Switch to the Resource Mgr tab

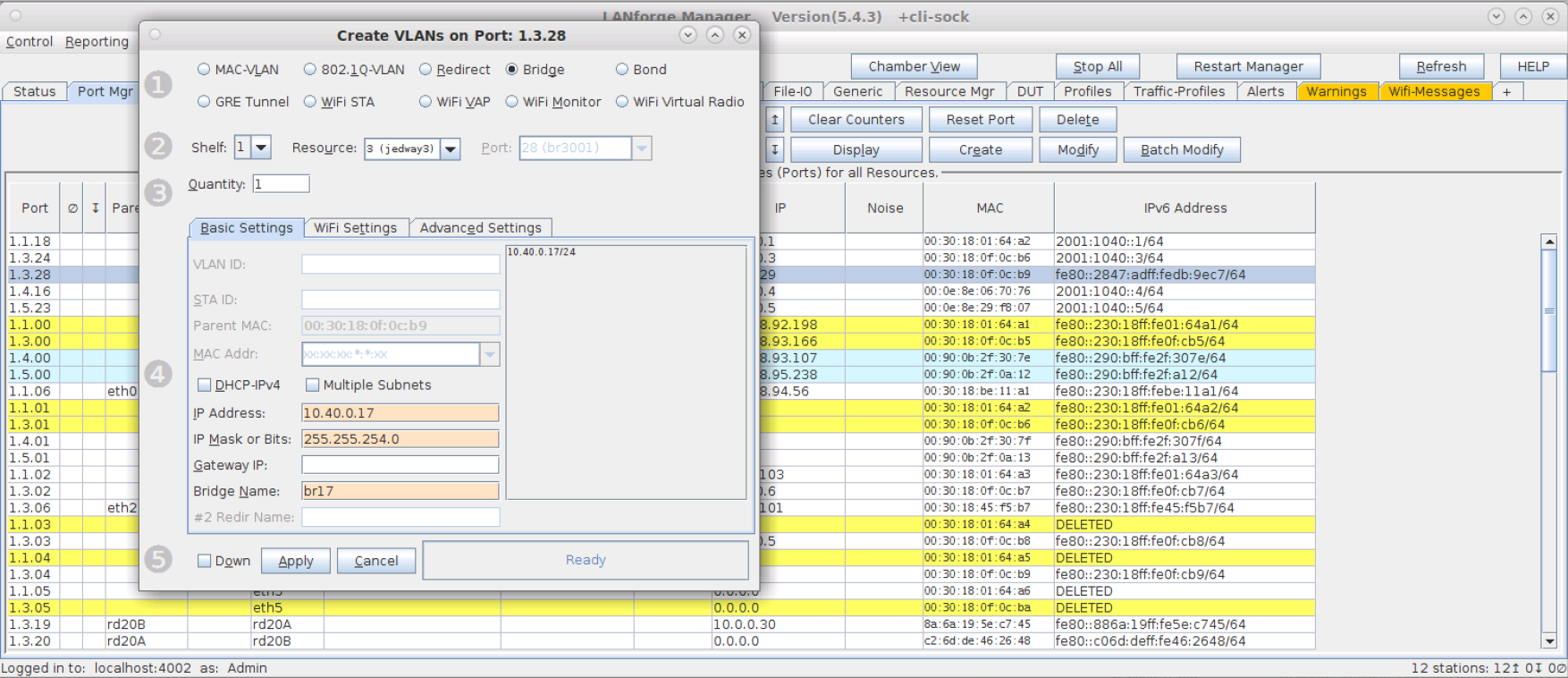coord(949,91)
